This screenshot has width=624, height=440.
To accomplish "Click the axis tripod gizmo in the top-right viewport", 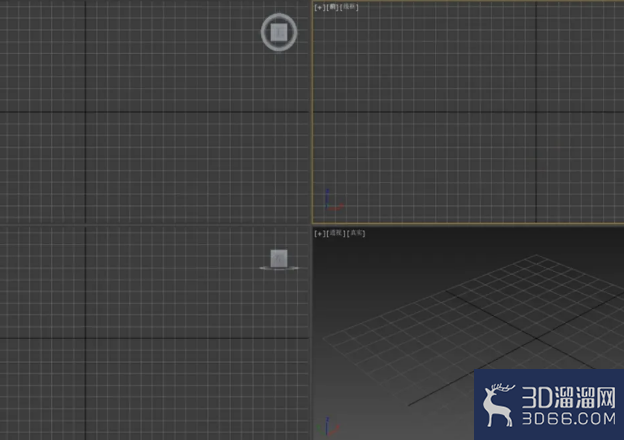I will (x=333, y=200).
